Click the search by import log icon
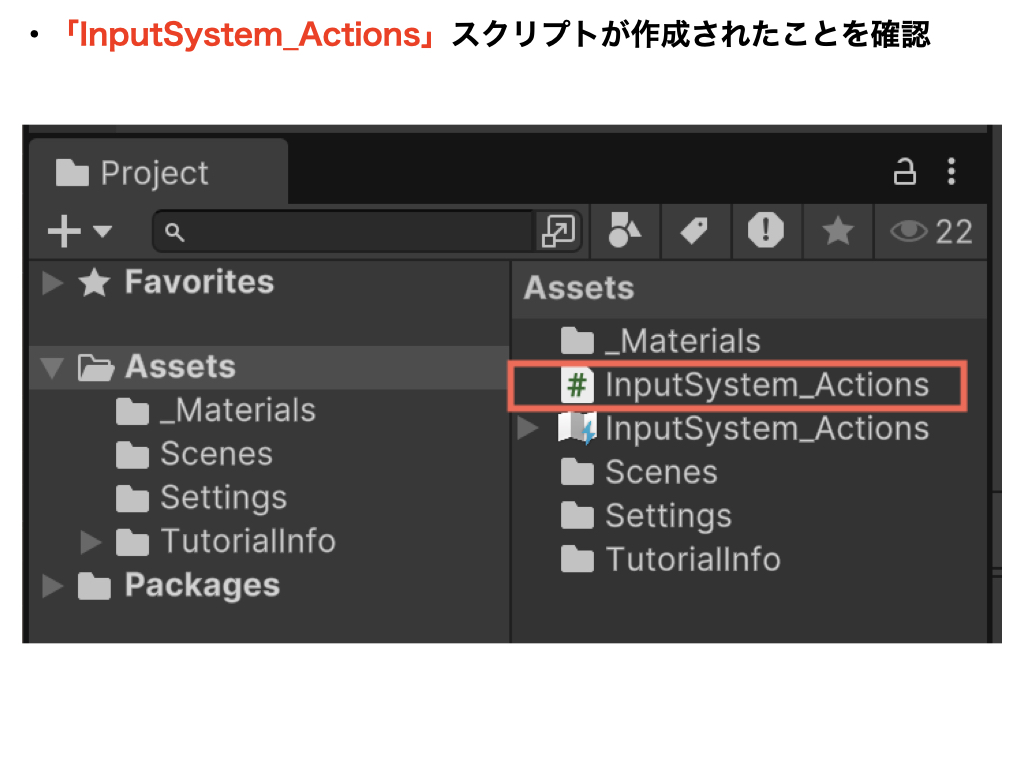Viewport: 1024px width, 768px height. [766, 232]
